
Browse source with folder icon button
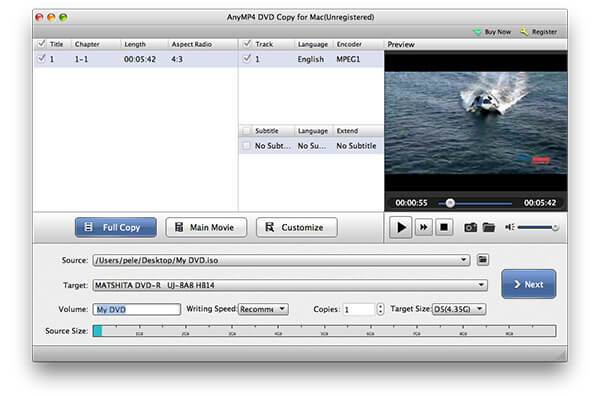click(483, 260)
